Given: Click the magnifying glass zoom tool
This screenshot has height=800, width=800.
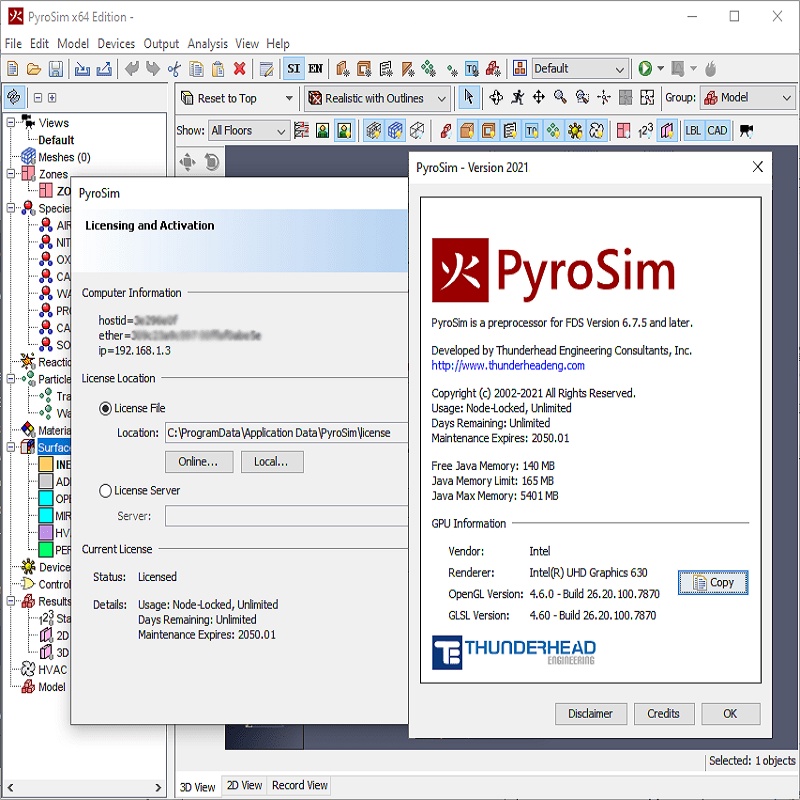Looking at the screenshot, I should 560,98.
